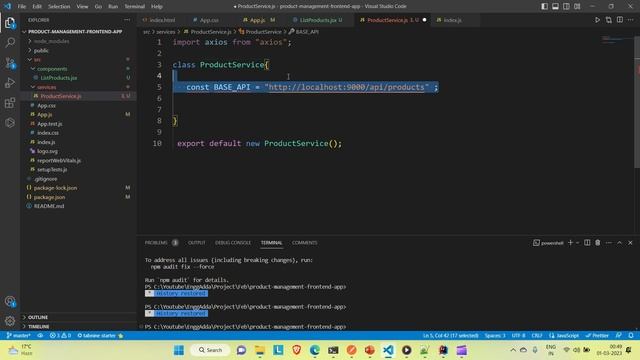
Task: Open the Comments panel tab
Action: (x=304, y=242)
